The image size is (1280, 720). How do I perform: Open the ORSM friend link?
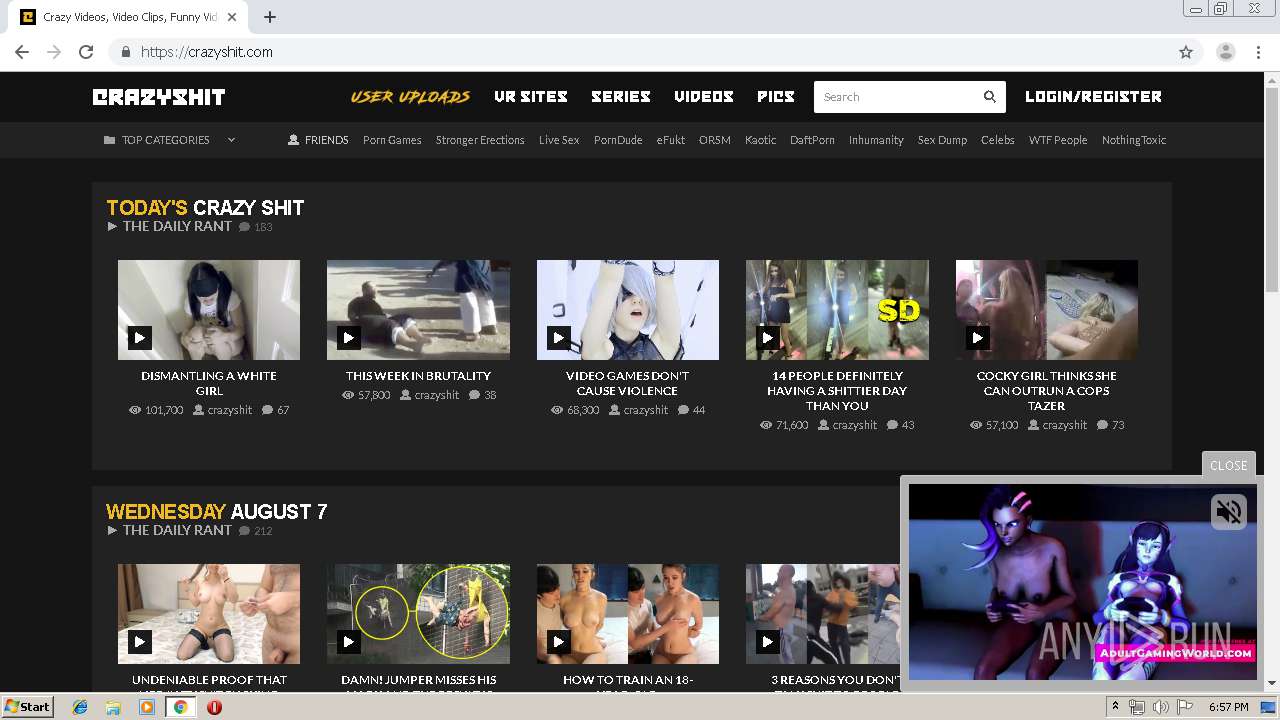pos(715,140)
